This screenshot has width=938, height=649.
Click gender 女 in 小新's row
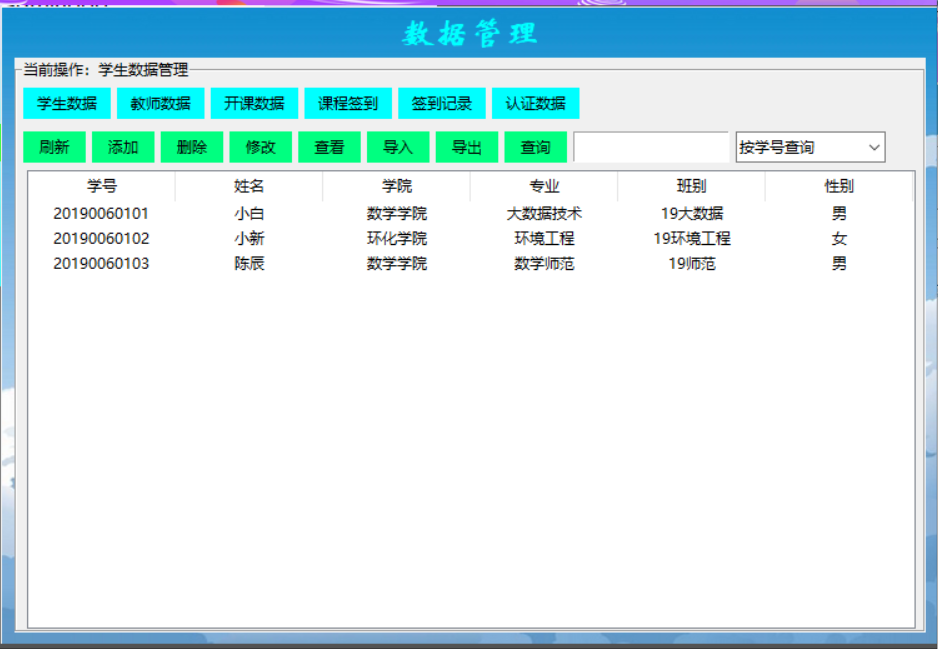839,239
